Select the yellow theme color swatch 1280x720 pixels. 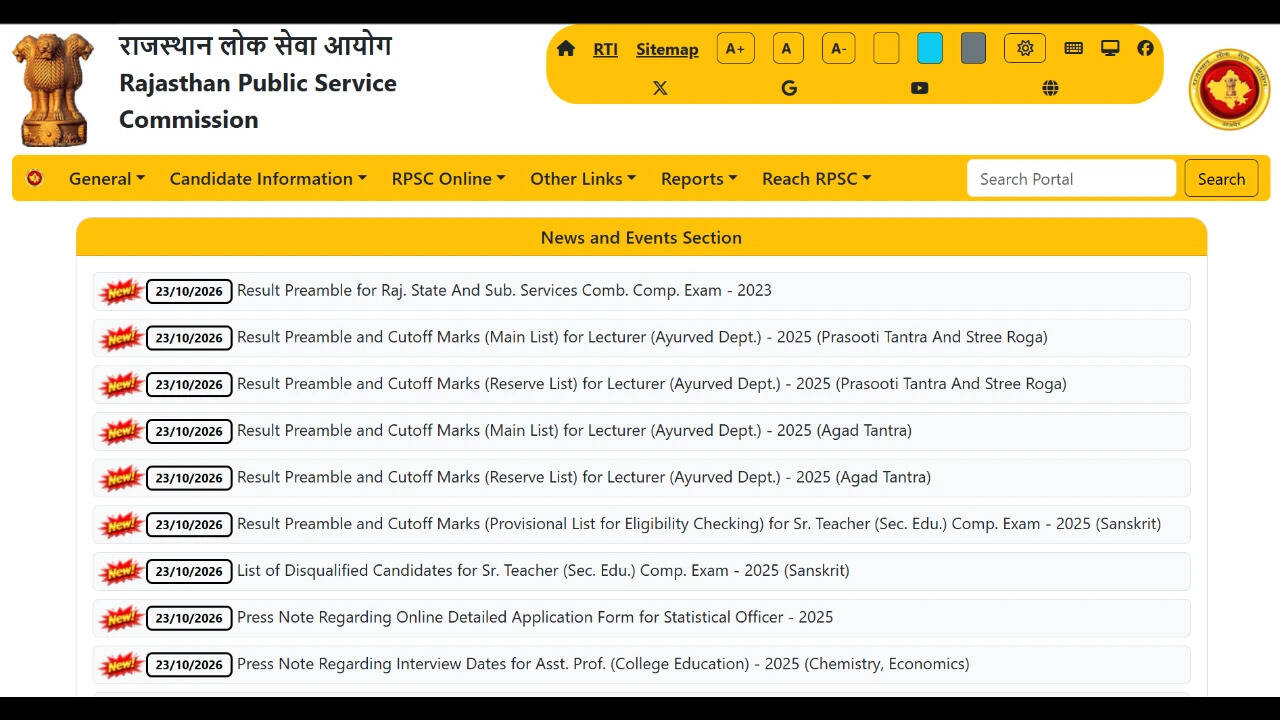[x=886, y=48]
